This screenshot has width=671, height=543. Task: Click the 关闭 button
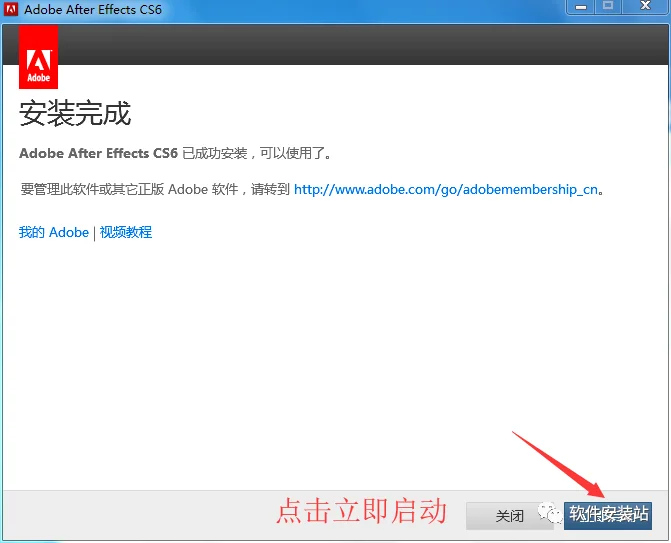point(509,516)
